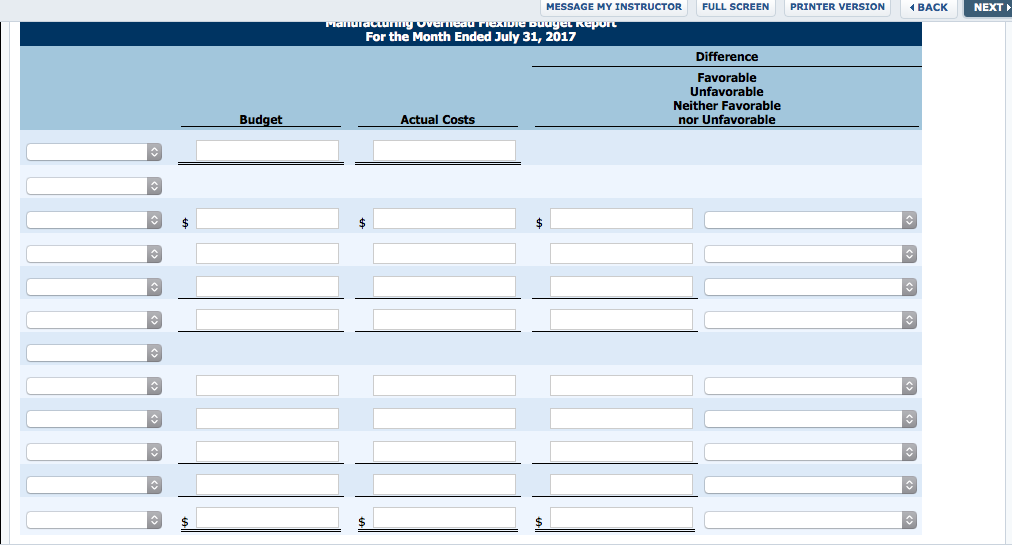The width and height of the screenshot is (1012, 545).
Task: Open the Favorable/Unfavorable dropdown in the fifth form row
Action: (x=811, y=287)
